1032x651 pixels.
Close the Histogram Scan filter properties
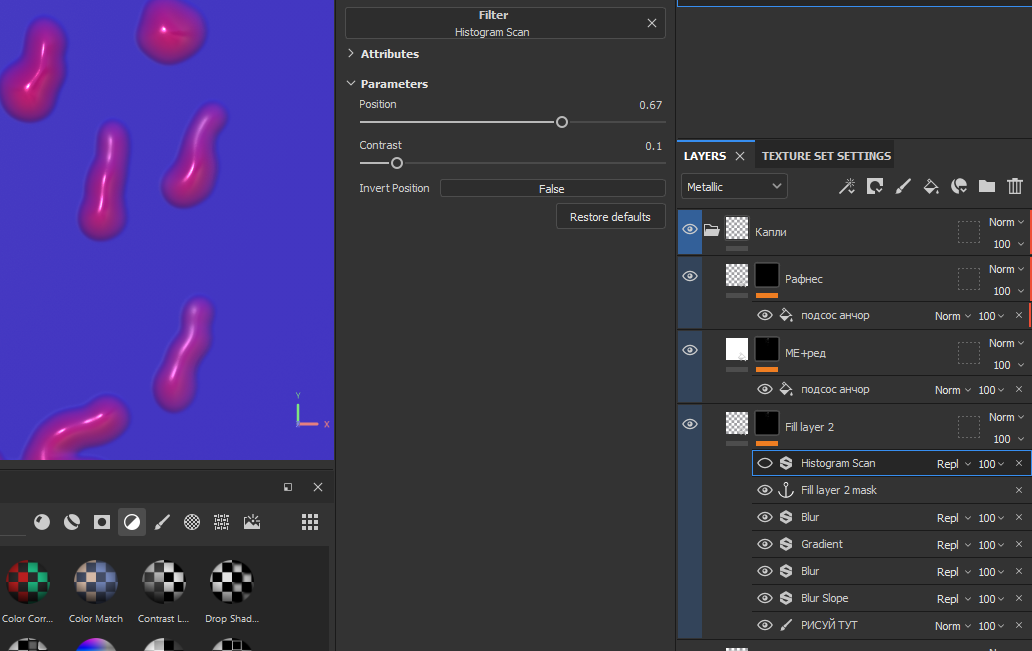coord(652,23)
